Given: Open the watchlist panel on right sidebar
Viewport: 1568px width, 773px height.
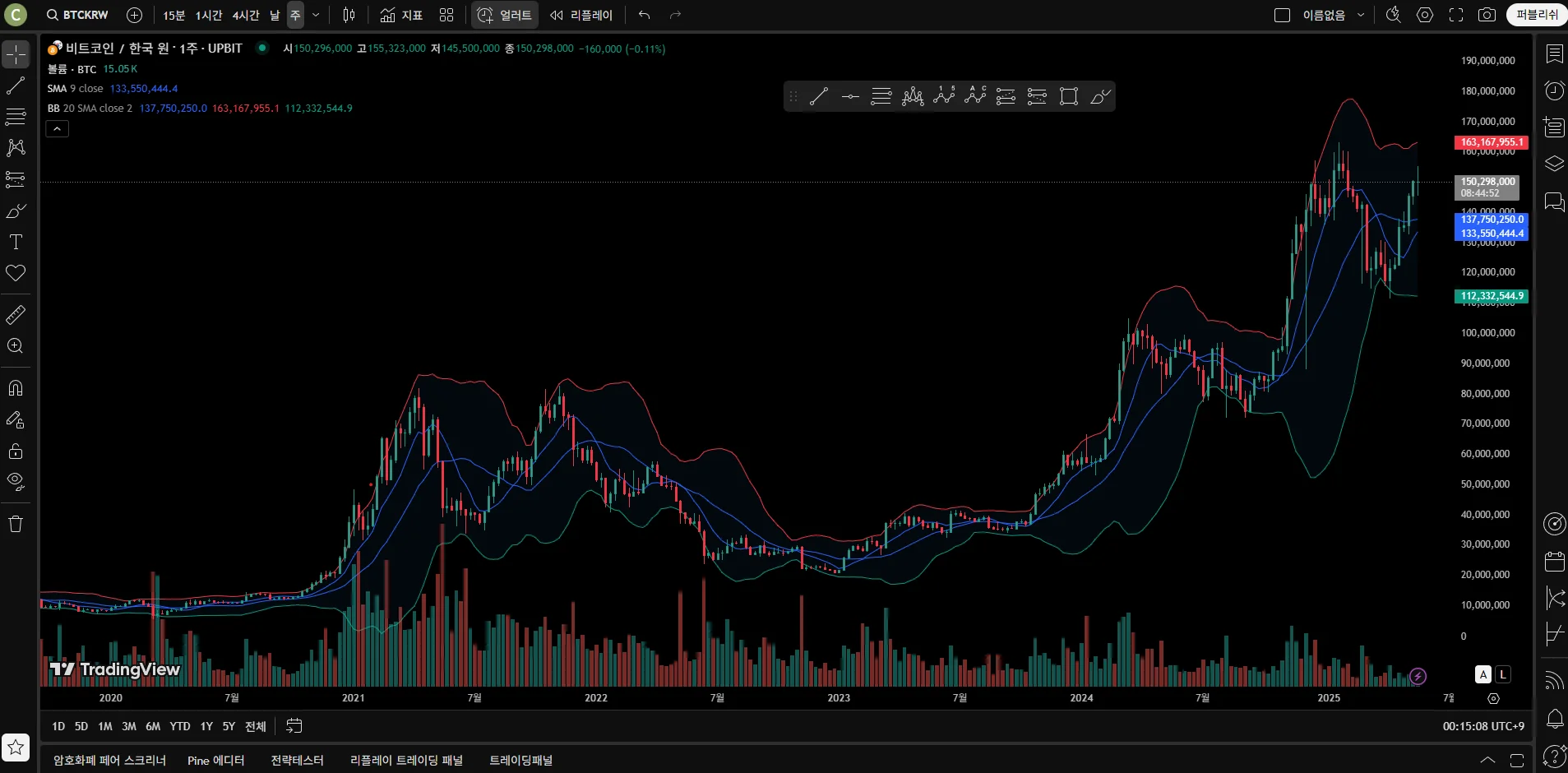Looking at the screenshot, I should tap(1554, 54).
